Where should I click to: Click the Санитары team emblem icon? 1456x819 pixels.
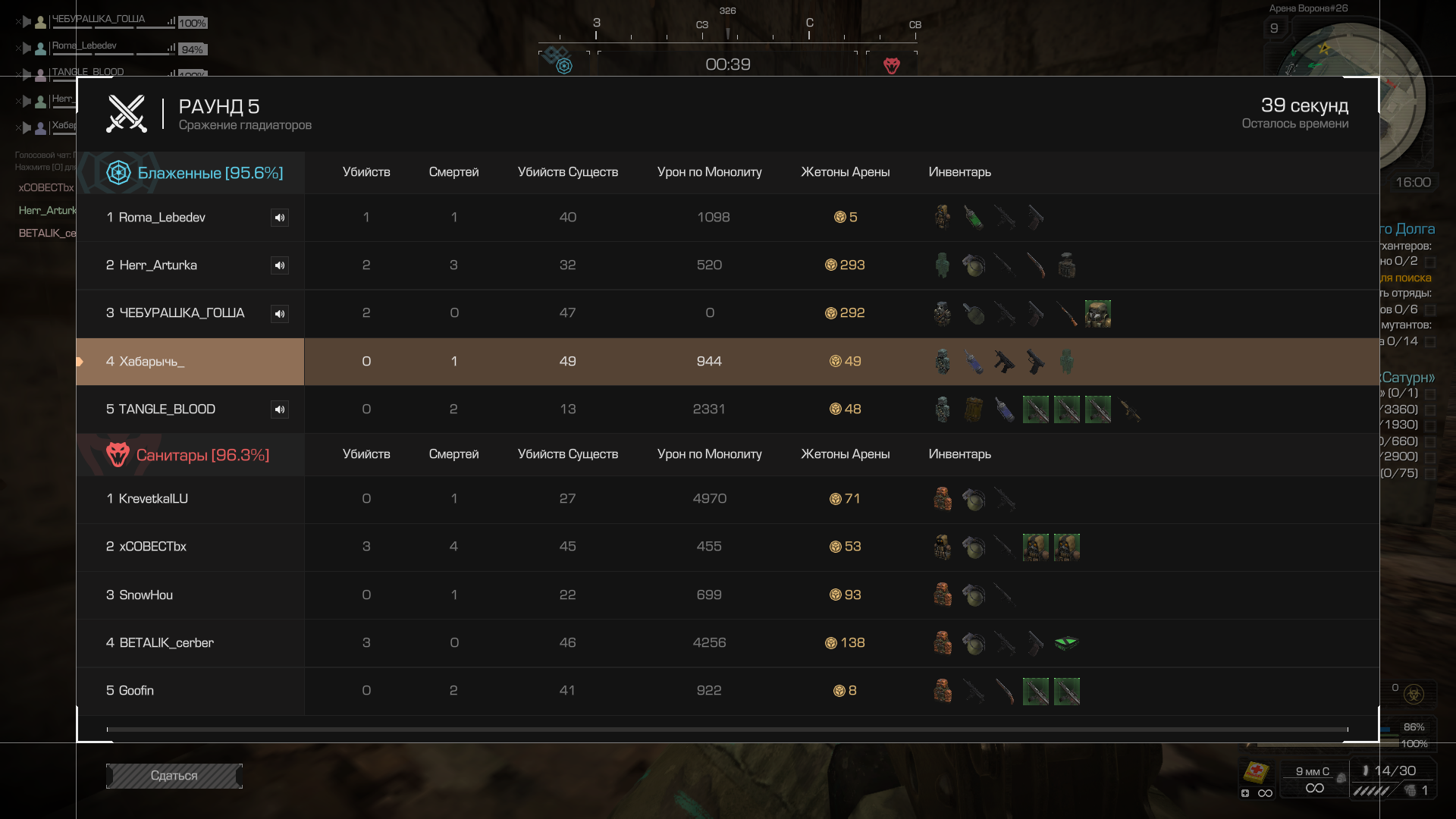(x=118, y=455)
